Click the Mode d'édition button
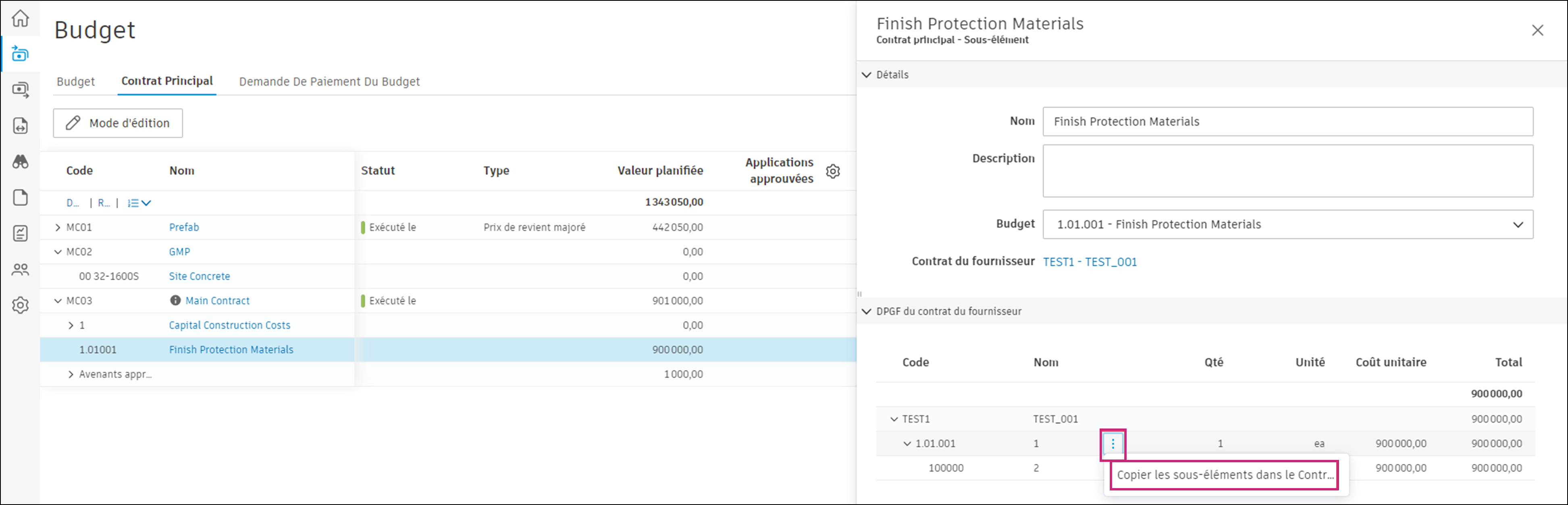Image resolution: width=1568 pixels, height=505 pixels. coord(118,124)
